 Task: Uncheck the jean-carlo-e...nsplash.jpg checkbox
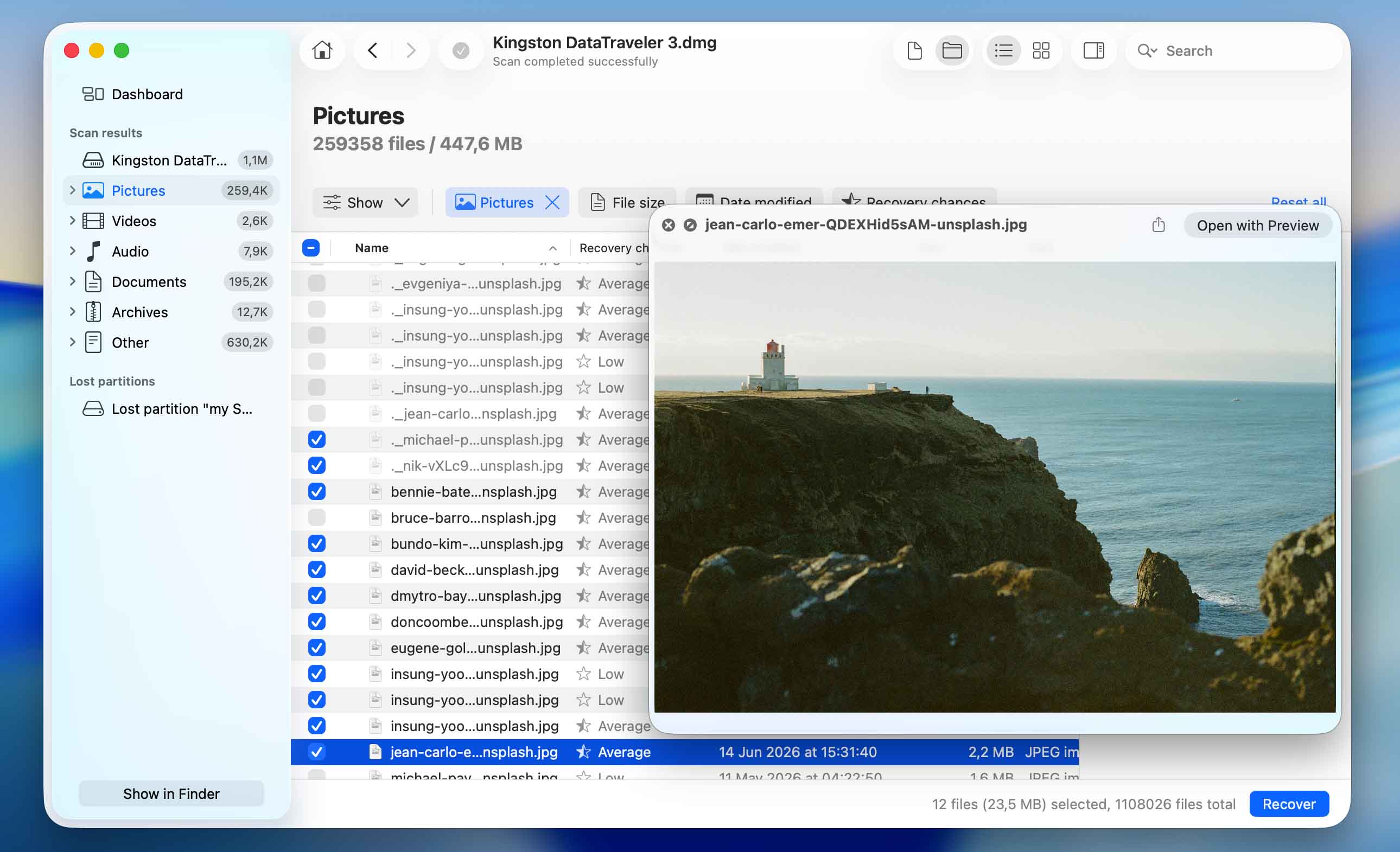[x=316, y=752]
